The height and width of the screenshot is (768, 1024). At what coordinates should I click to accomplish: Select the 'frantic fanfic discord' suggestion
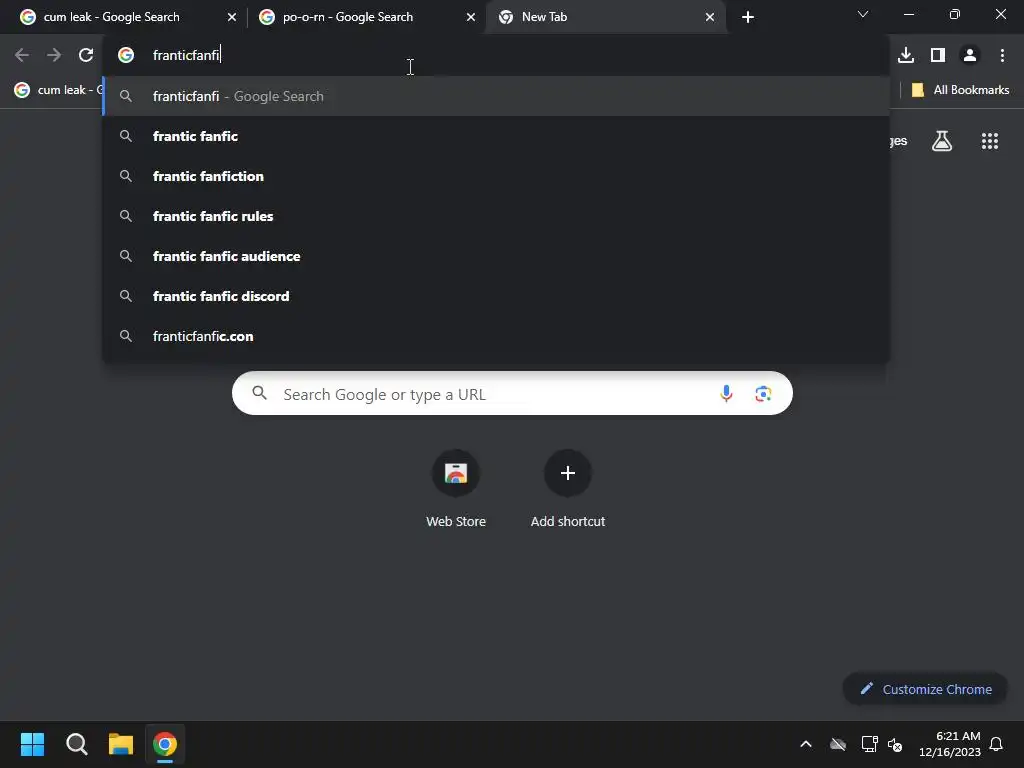click(496, 296)
